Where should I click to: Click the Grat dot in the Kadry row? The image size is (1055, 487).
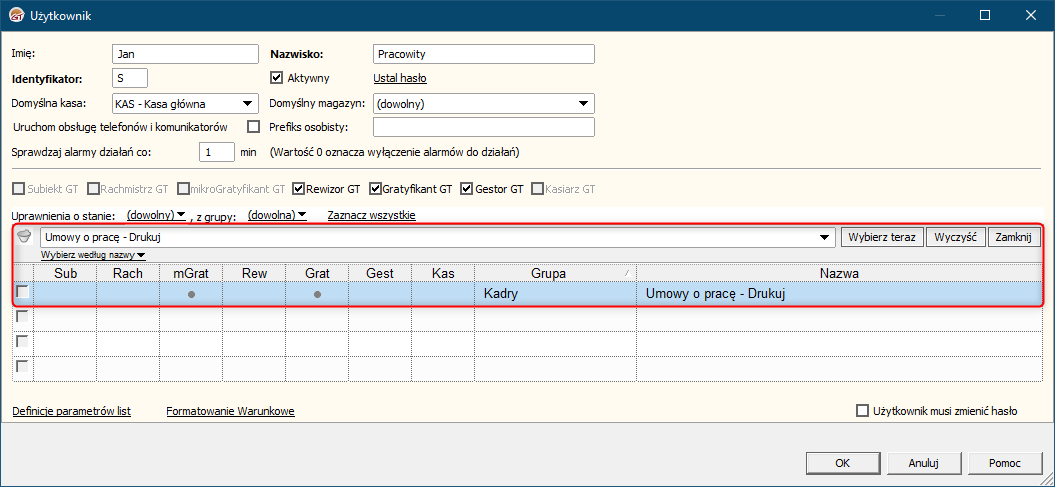coord(317,295)
